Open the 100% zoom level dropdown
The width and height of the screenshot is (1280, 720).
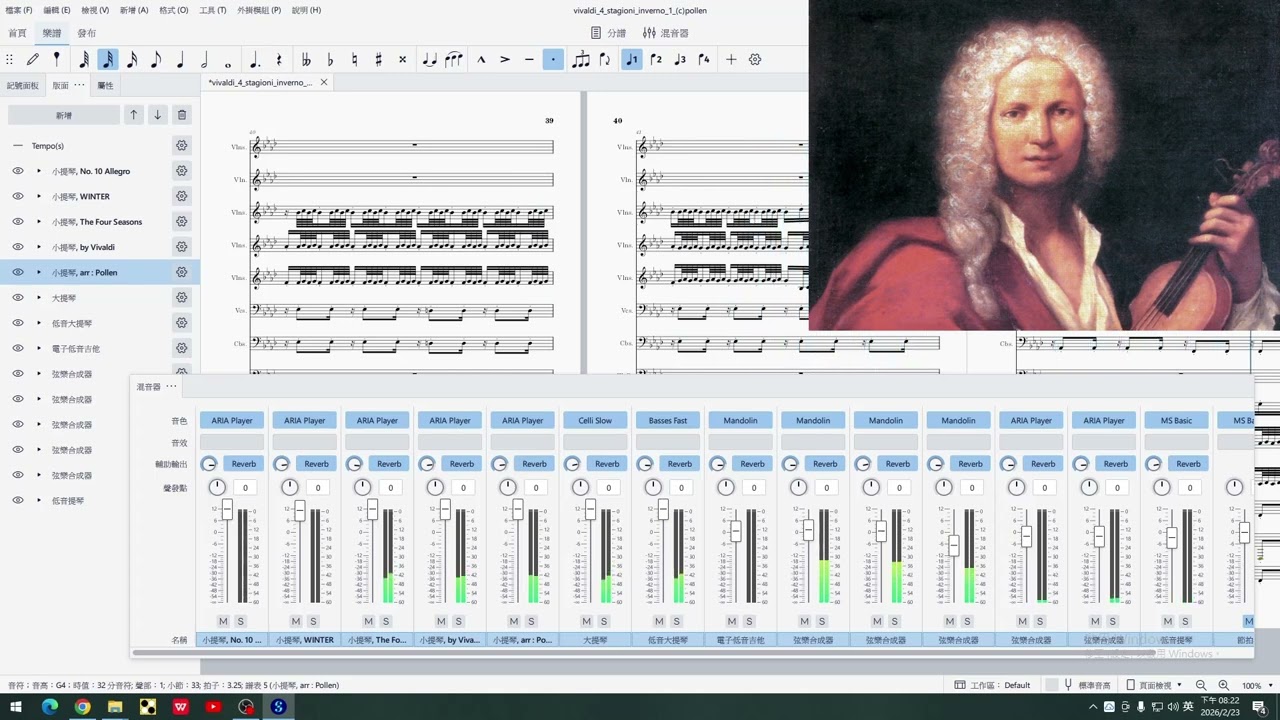pos(1256,685)
